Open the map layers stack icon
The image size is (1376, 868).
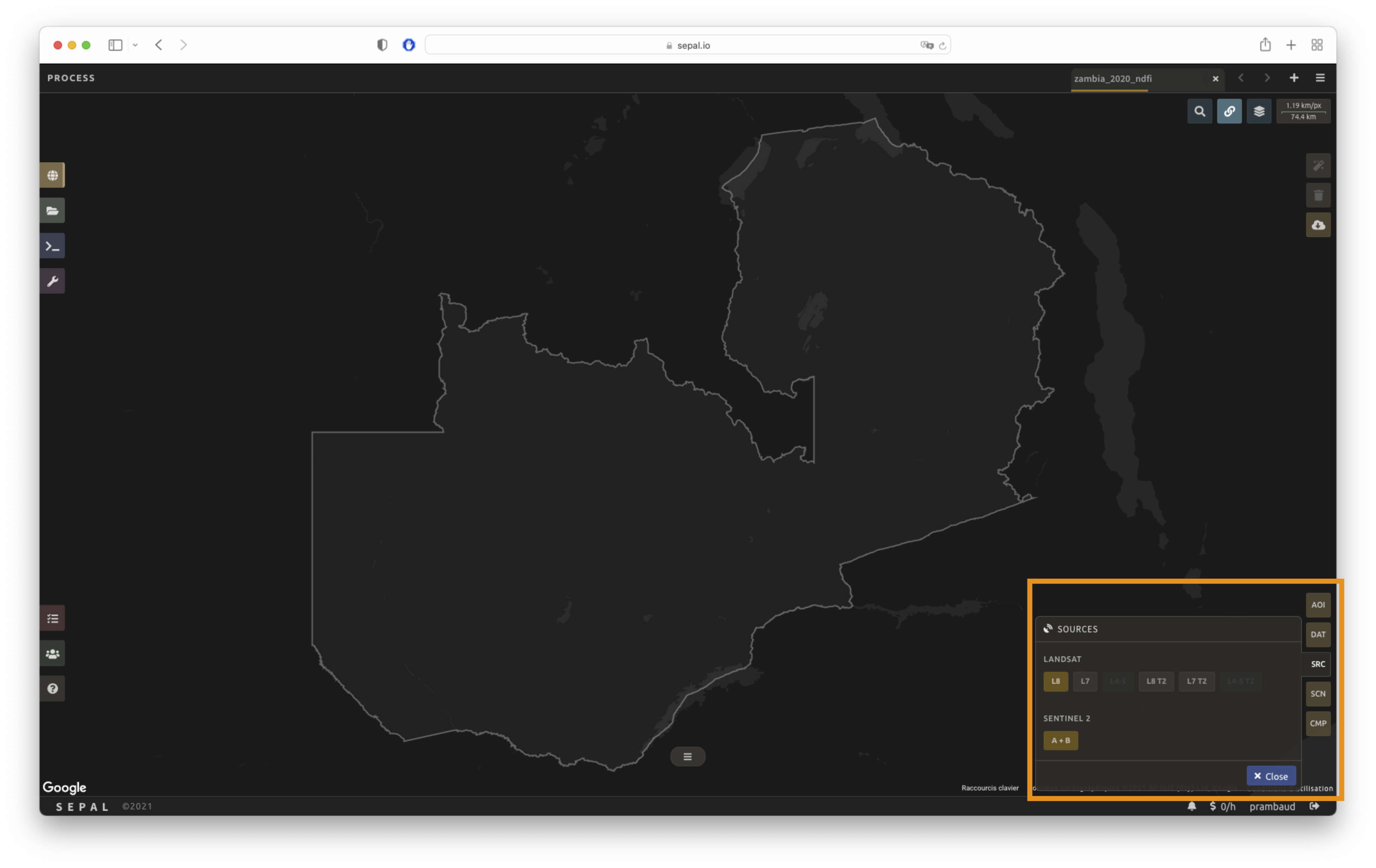pos(1259,111)
